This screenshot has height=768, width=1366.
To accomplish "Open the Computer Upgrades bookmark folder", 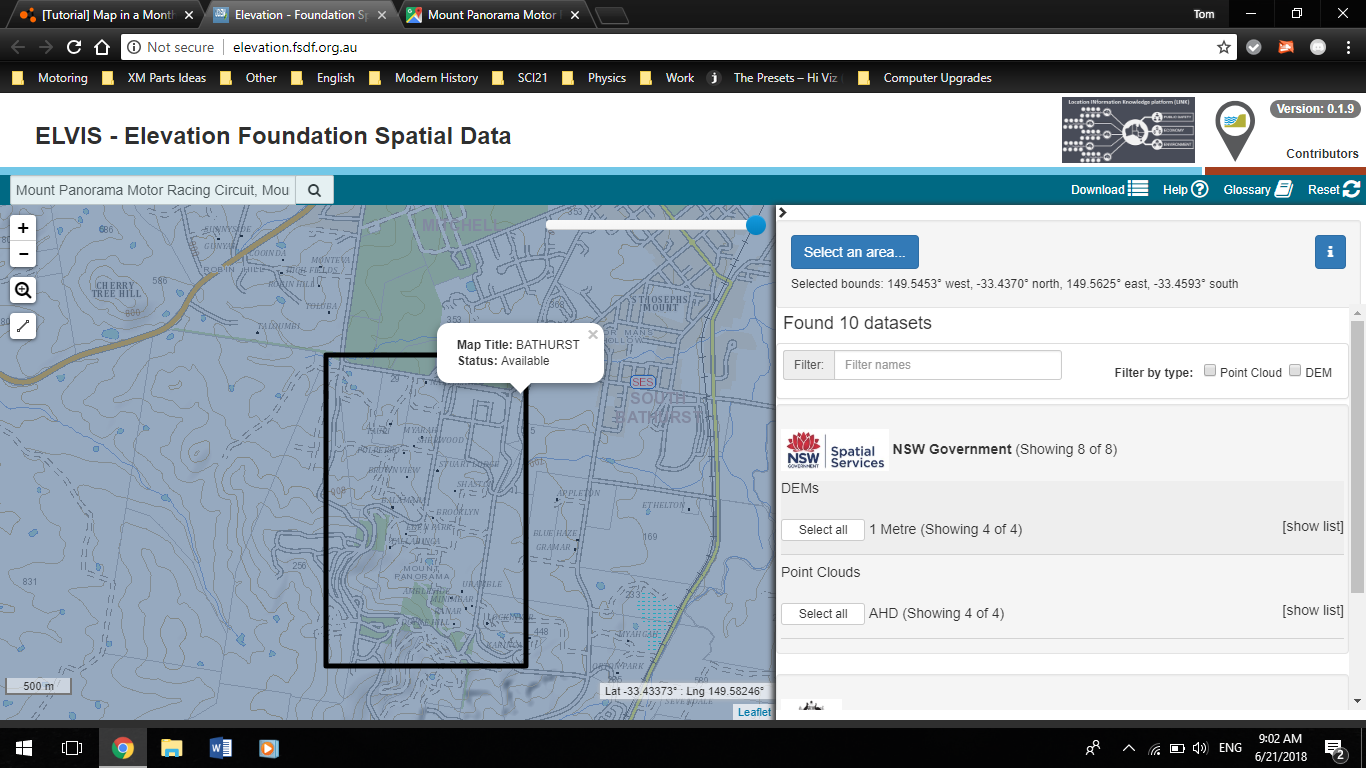I will (x=925, y=78).
